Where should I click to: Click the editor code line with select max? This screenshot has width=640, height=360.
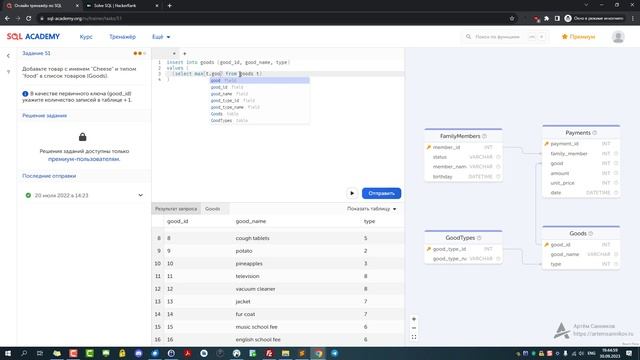point(284,73)
